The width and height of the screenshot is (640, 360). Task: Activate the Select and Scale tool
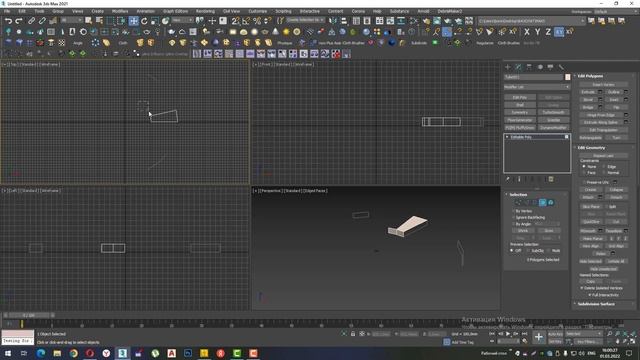coord(155,21)
